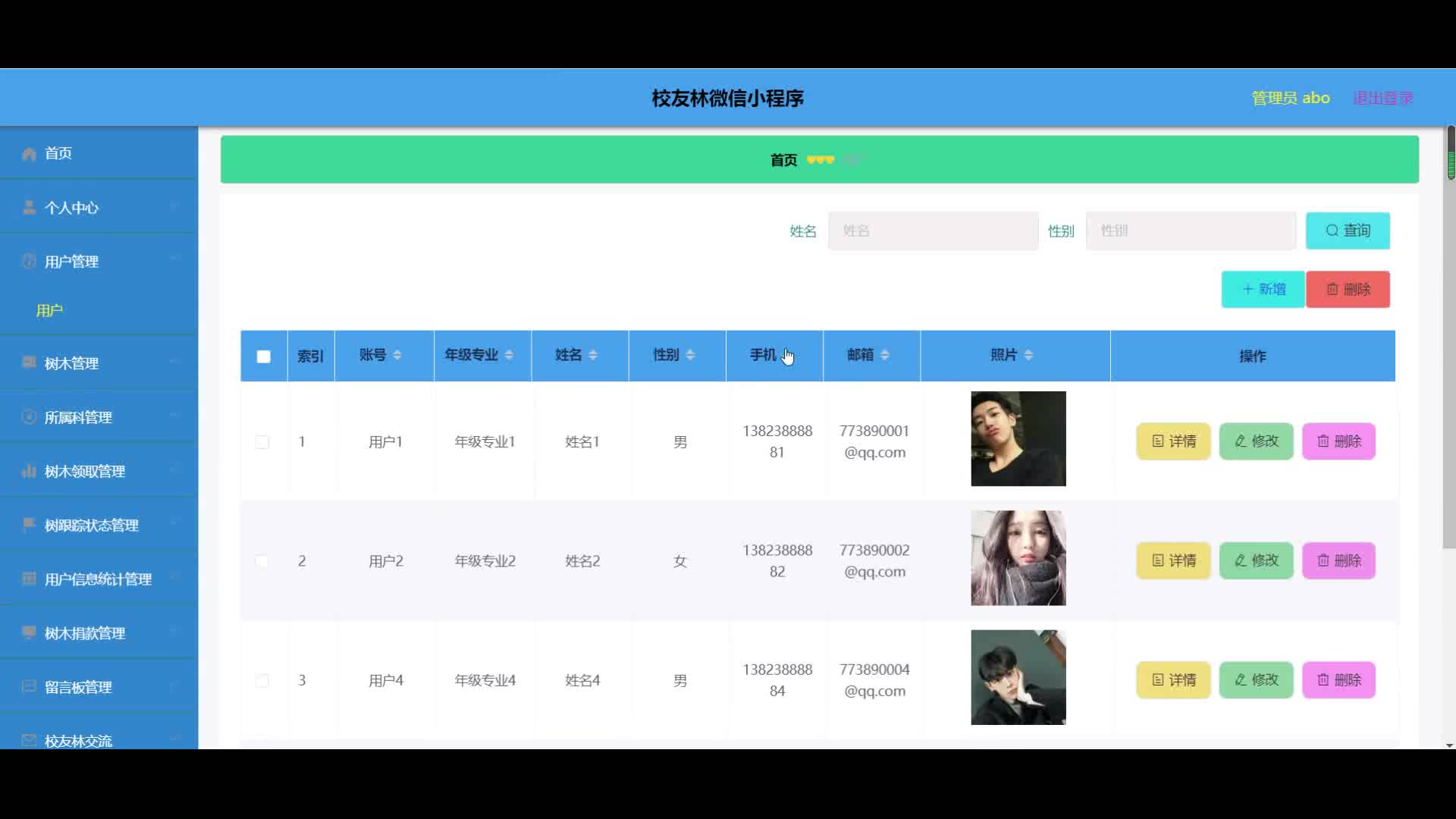The width and height of the screenshot is (1456, 819).
Task: Click the bar chart icon beside 树木领取管理
Action: (29, 471)
